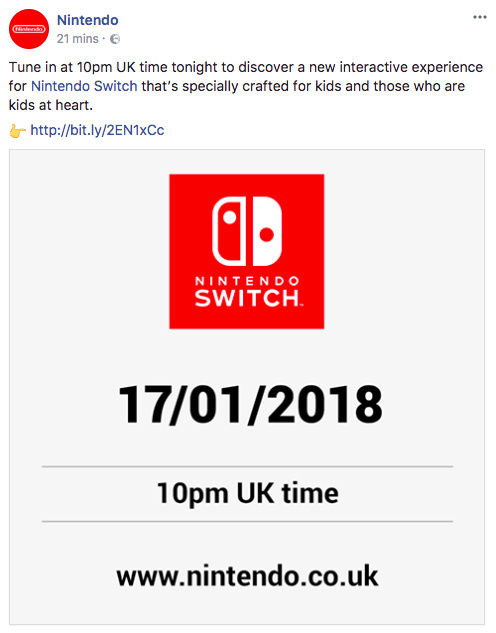The width and height of the screenshot is (496, 633).
Task: Open the three-dot post options menu
Action: pos(479,17)
